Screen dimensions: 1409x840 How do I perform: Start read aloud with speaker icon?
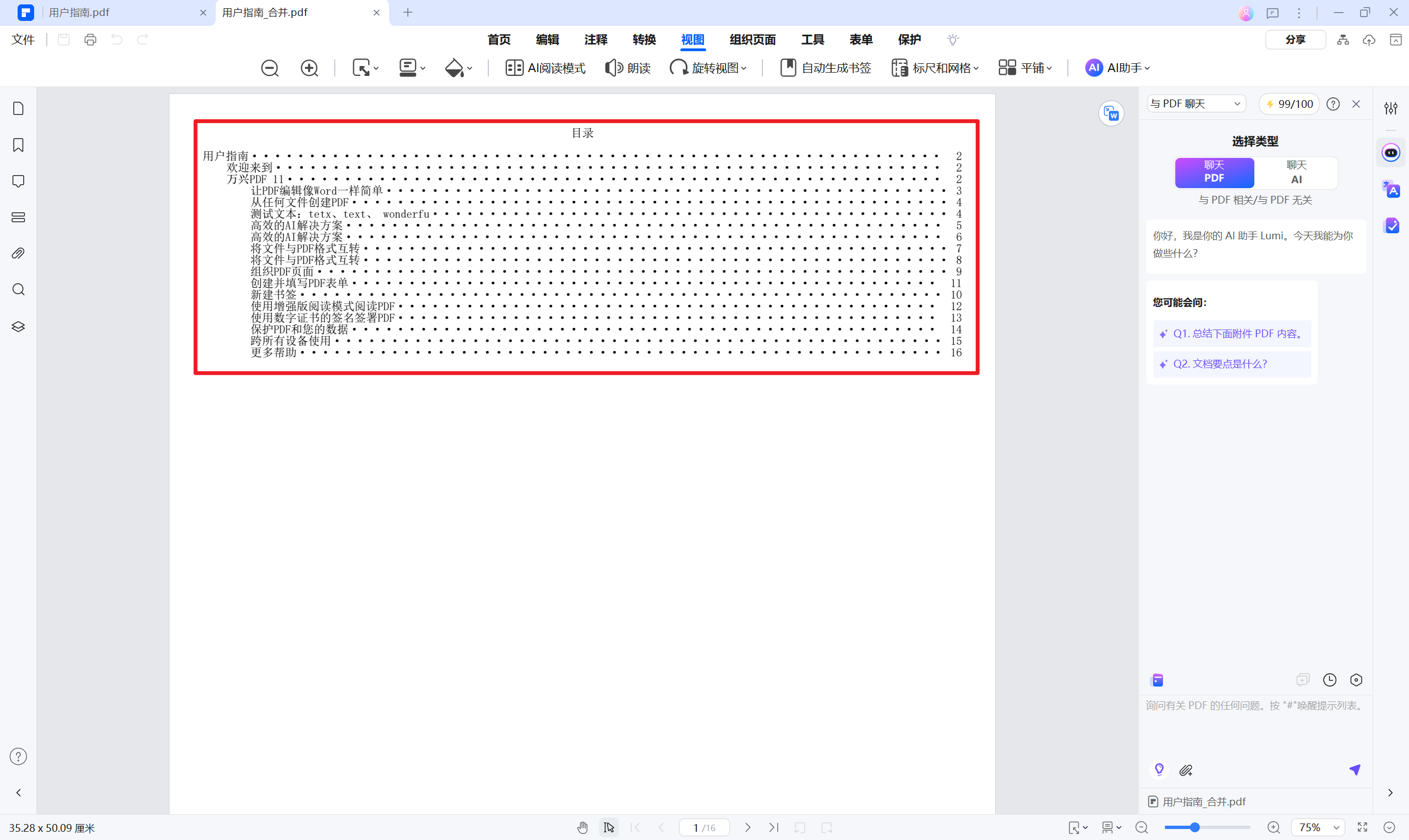point(614,68)
